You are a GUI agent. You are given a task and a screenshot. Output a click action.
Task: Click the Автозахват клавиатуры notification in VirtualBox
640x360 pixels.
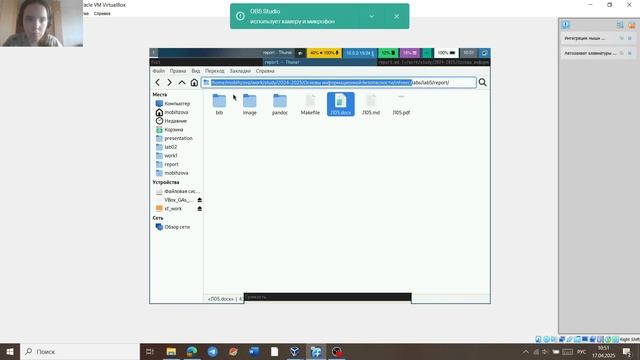[x=598, y=53]
